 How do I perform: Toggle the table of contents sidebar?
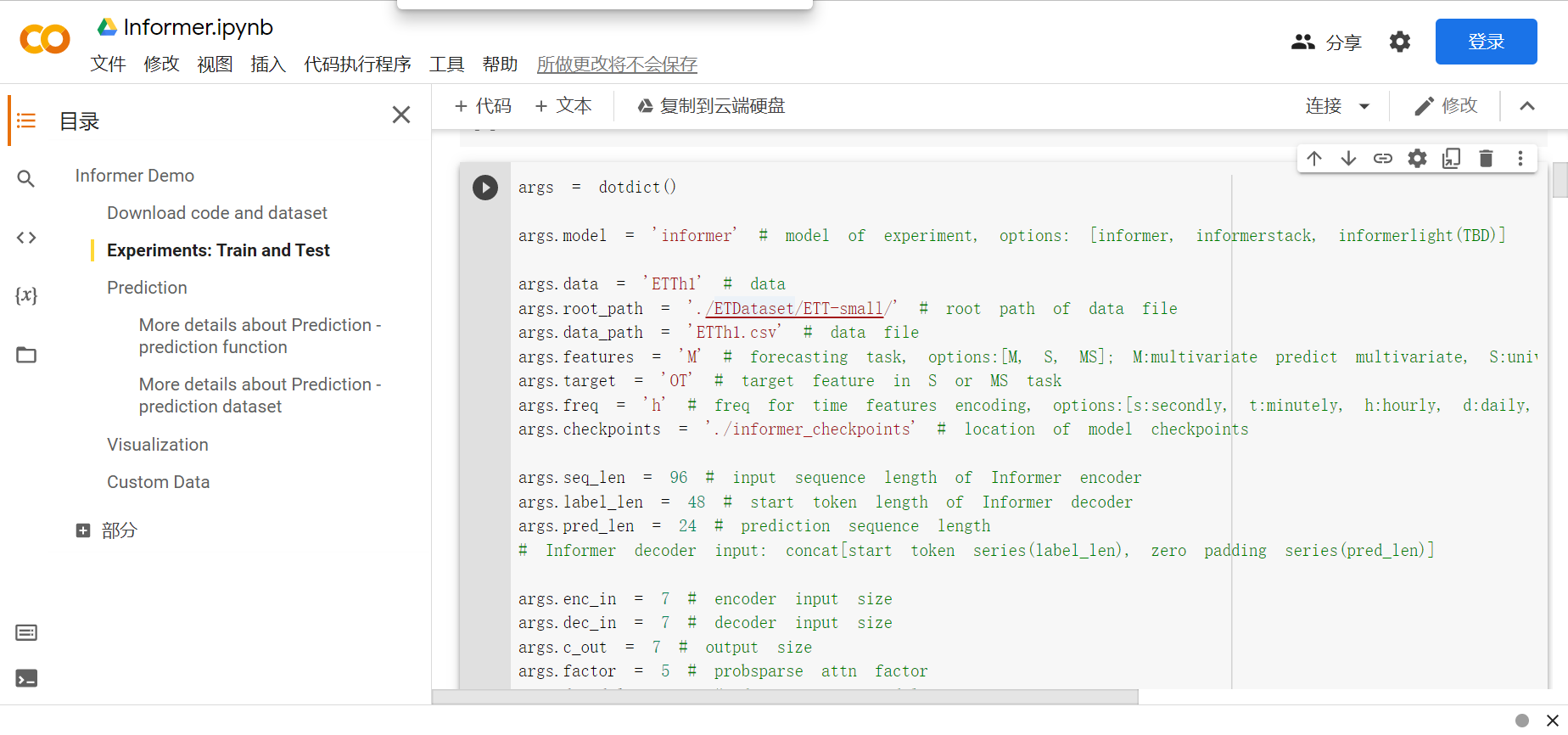25,120
